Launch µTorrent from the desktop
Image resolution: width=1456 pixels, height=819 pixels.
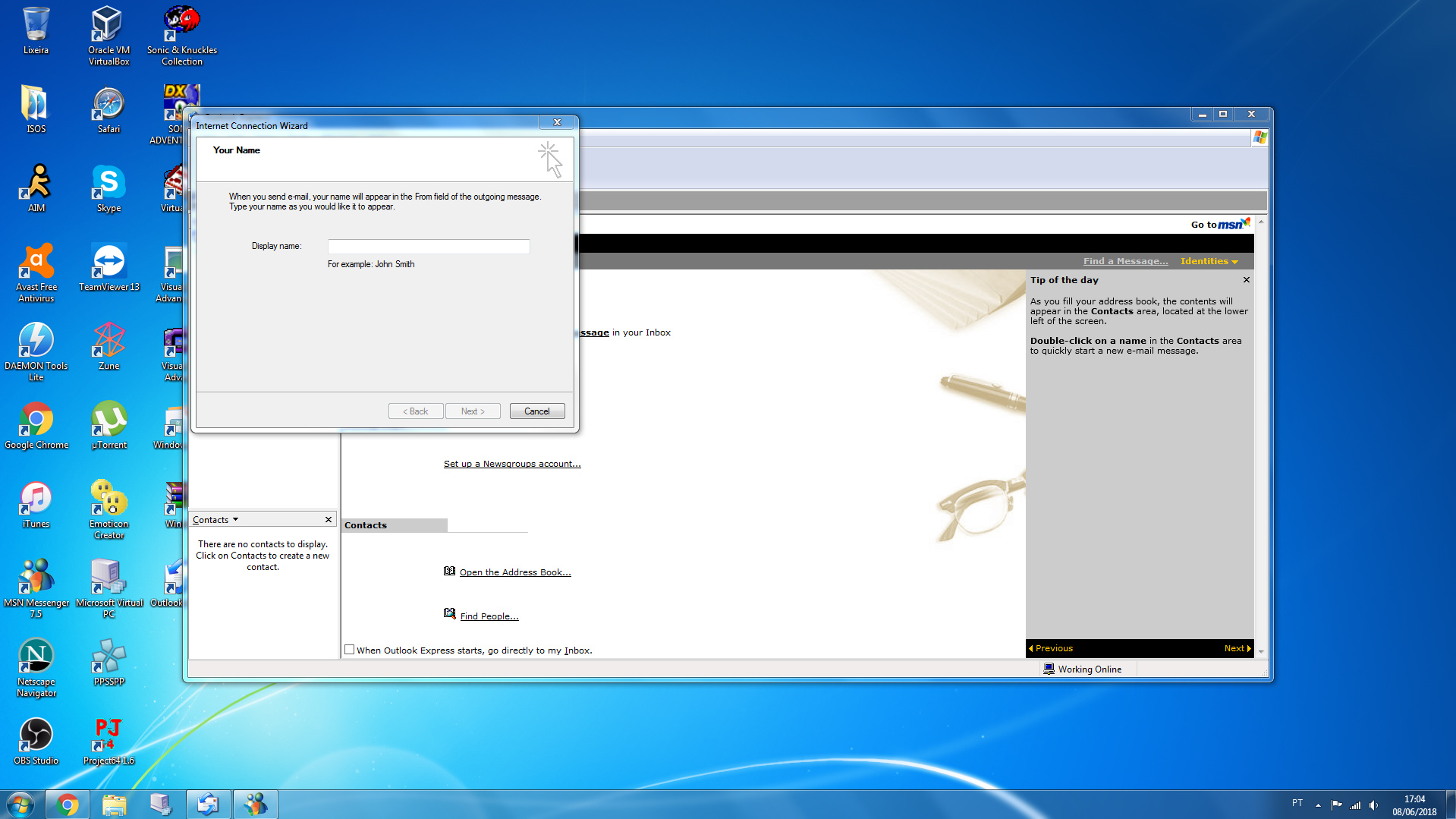point(108,424)
